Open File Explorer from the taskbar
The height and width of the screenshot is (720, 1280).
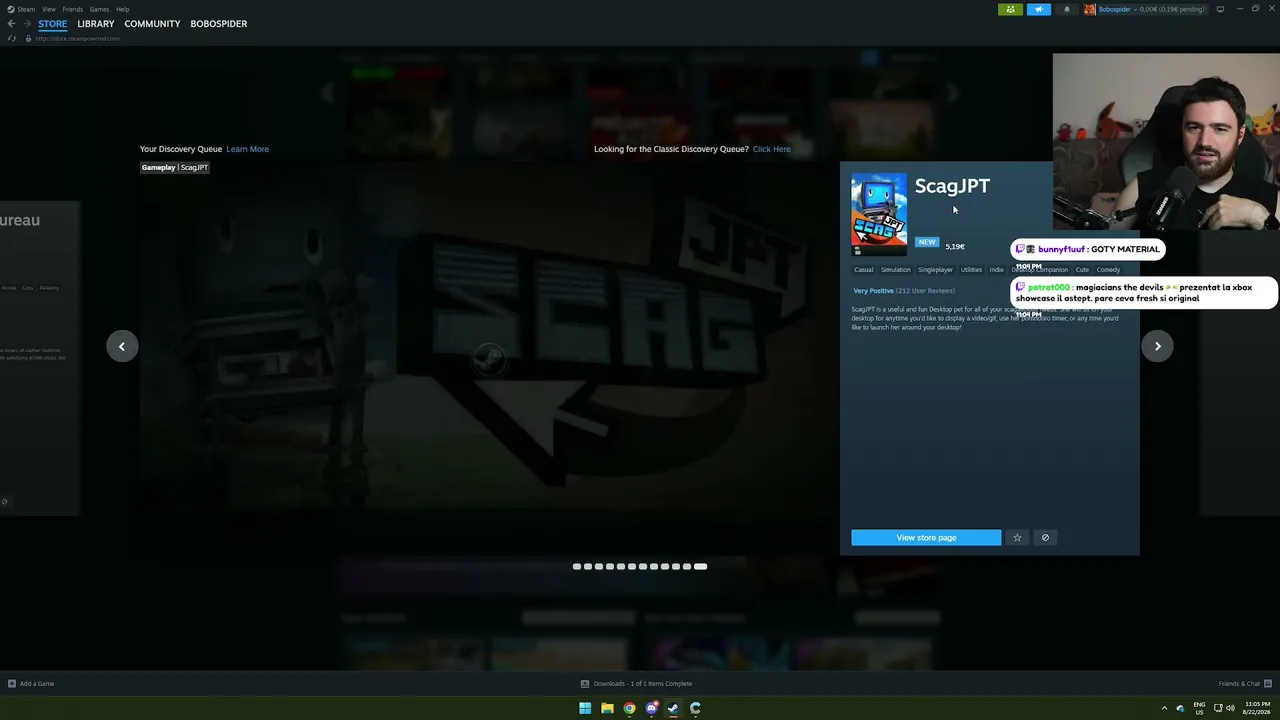tap(607, 708)
